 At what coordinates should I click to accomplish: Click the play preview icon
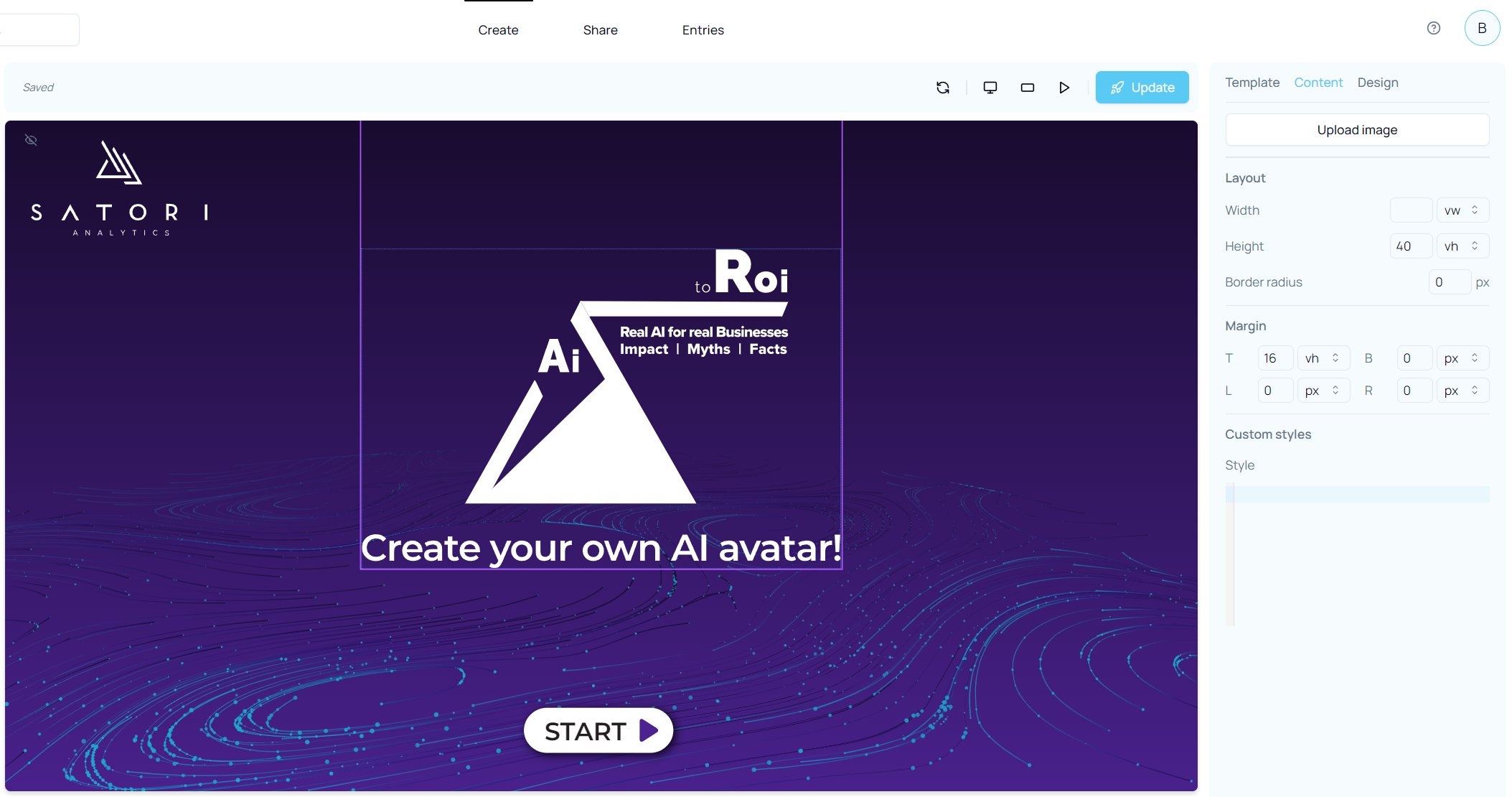pyautogui.click(x=1064, y=88)
